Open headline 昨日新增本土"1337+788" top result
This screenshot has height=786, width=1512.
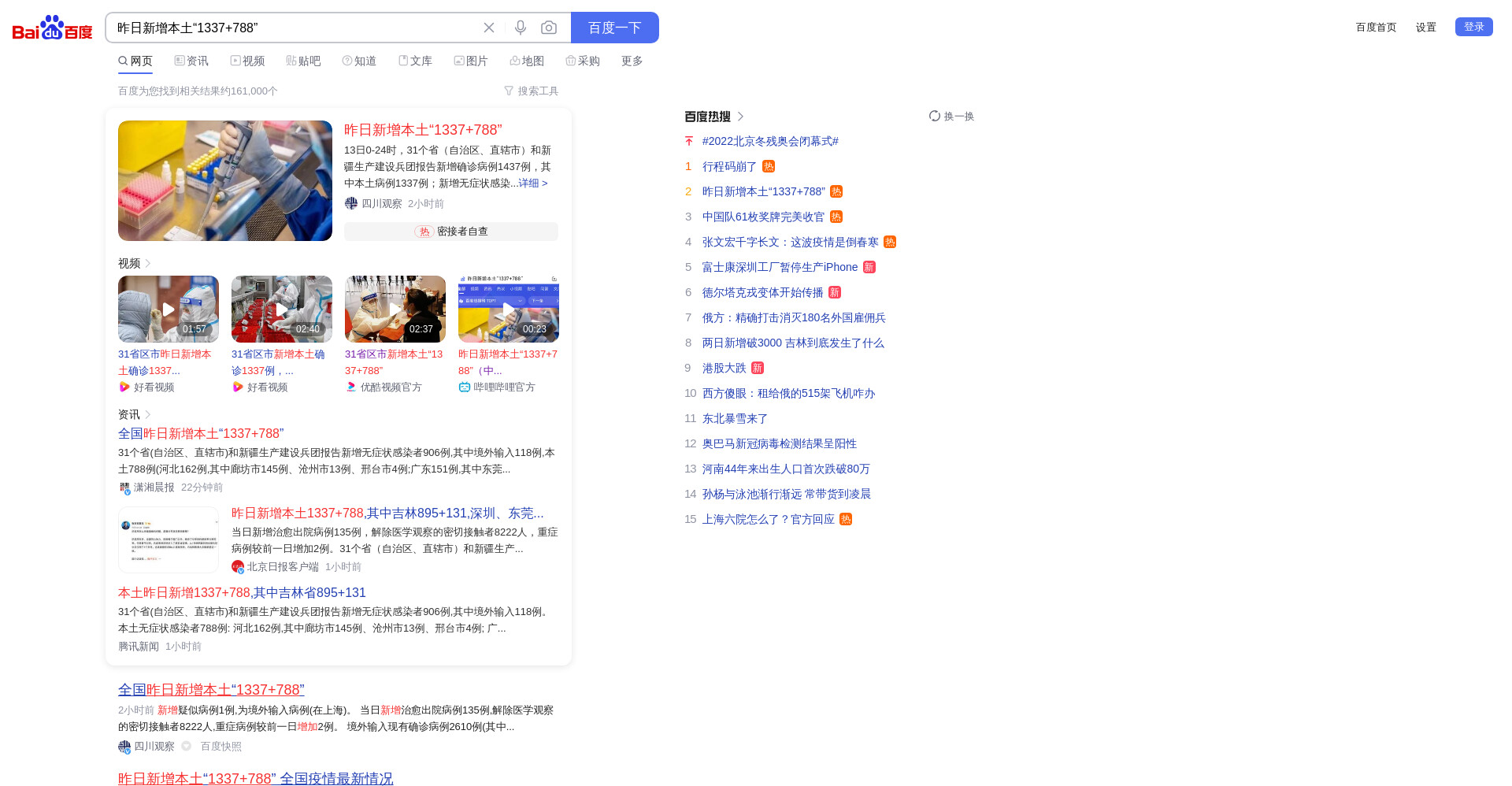tap(423, 130)
